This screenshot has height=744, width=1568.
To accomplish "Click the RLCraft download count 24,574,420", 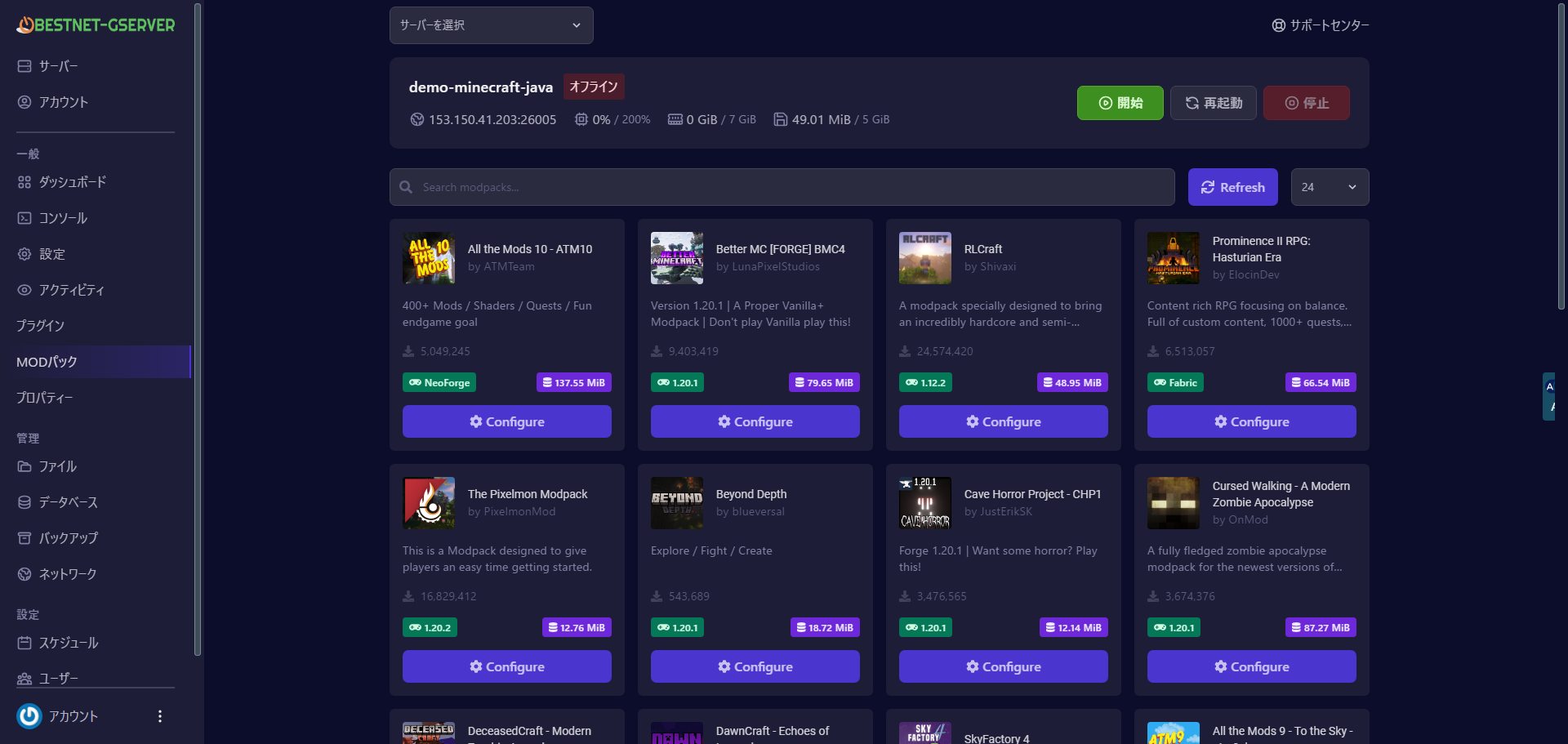I will pyautogui.click(x=945, y=351).
